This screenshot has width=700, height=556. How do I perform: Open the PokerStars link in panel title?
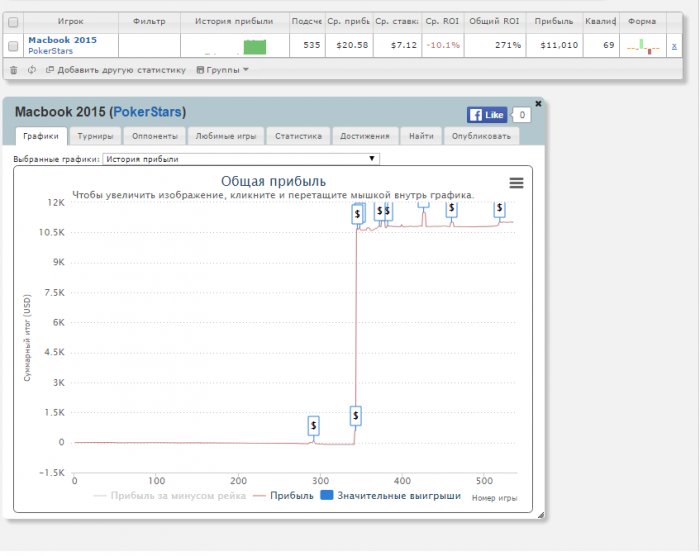(148, 112)
